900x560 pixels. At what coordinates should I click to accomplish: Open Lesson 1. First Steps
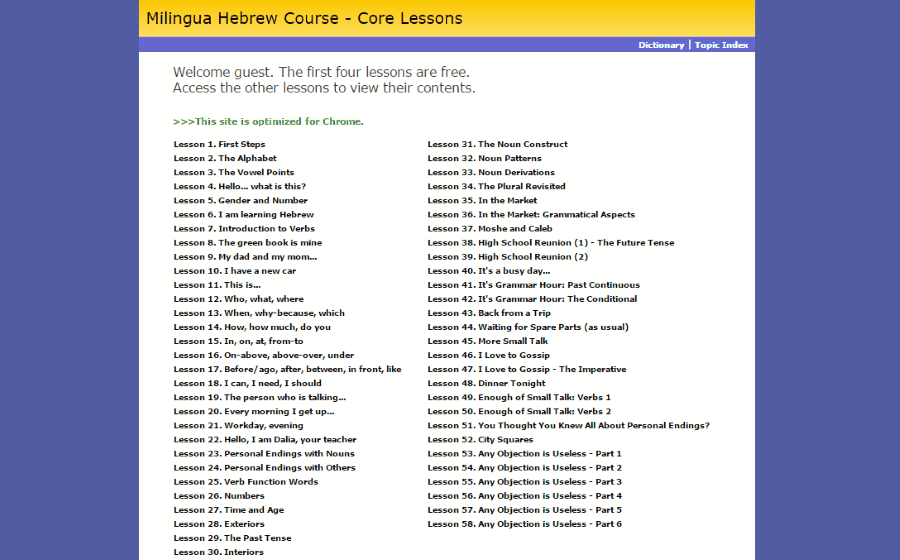[x=219, y=144]
